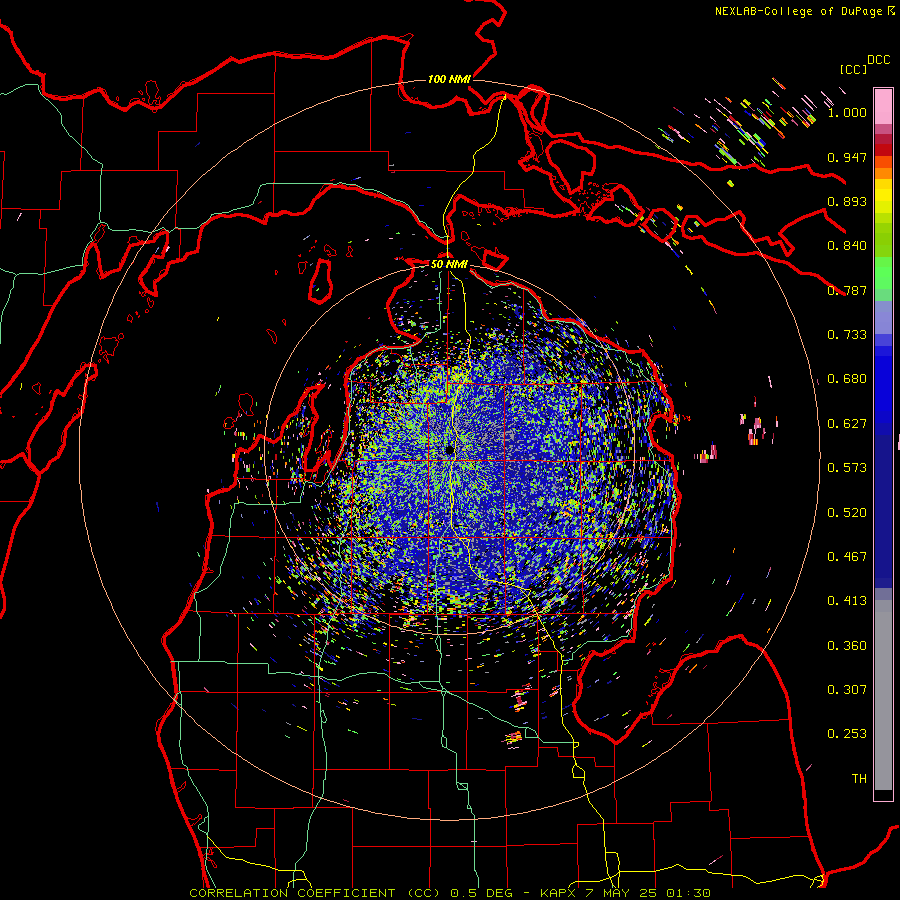Select the 0.680 legend value
Image resolution: width=900 pixels, height=900 pixels.
click(847, 379)
